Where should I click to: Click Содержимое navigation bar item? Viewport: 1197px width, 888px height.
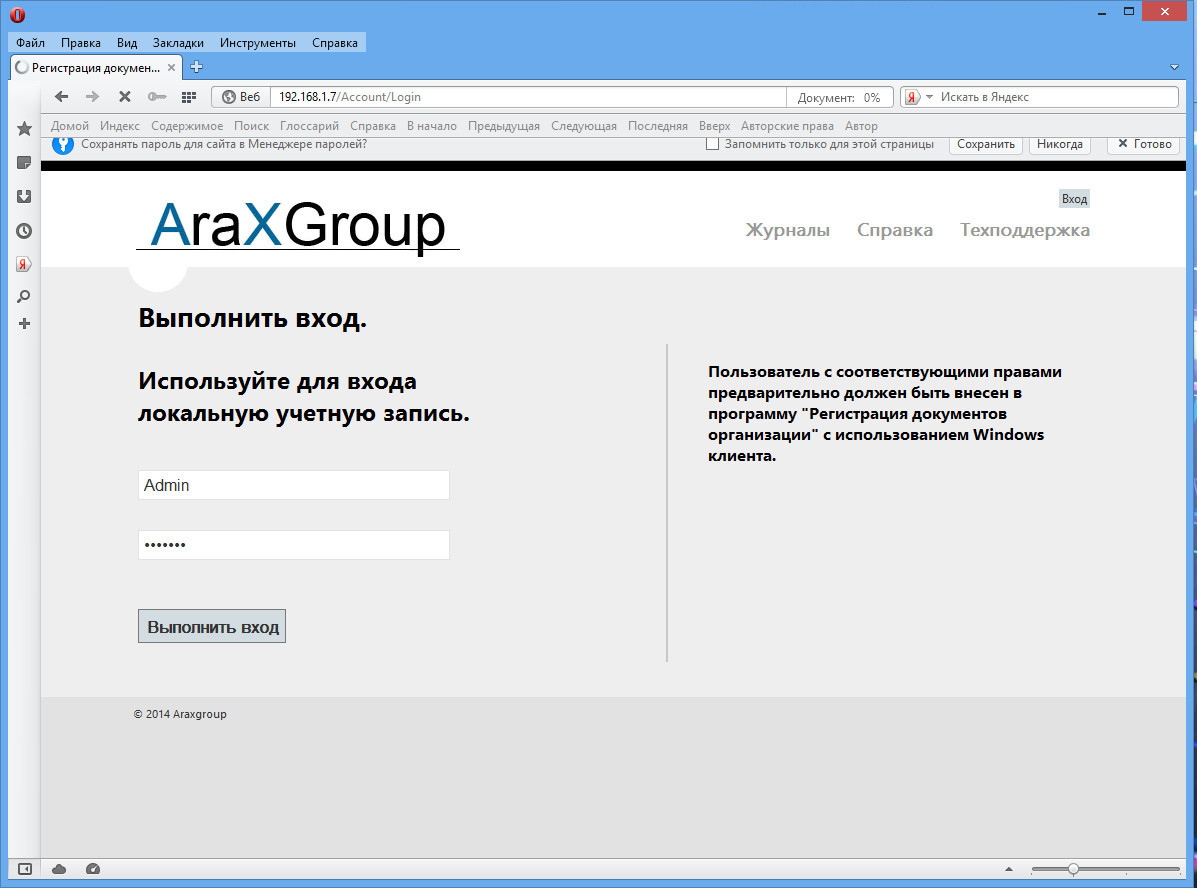(187, 126)
